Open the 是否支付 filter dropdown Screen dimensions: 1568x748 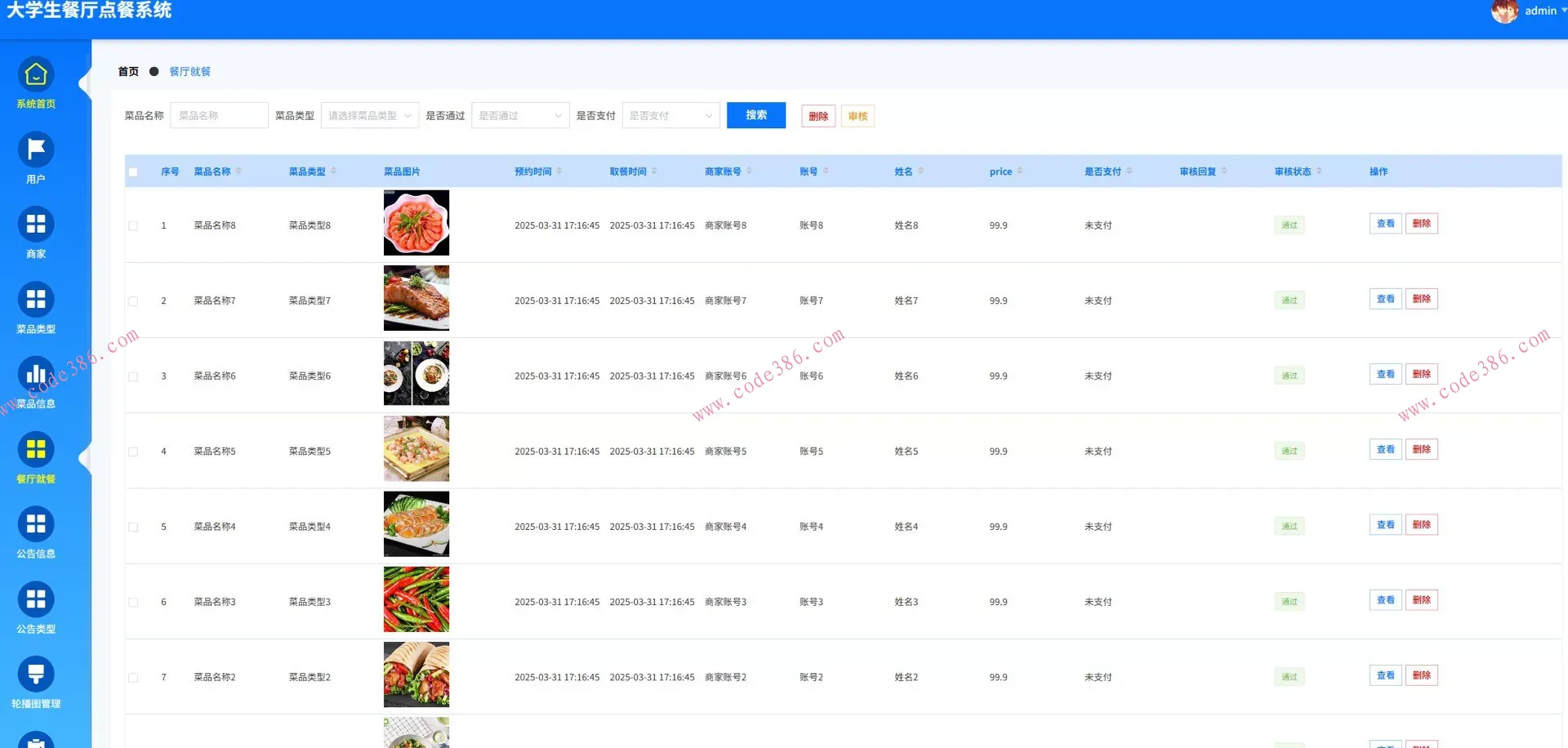[x=671, y=116]
